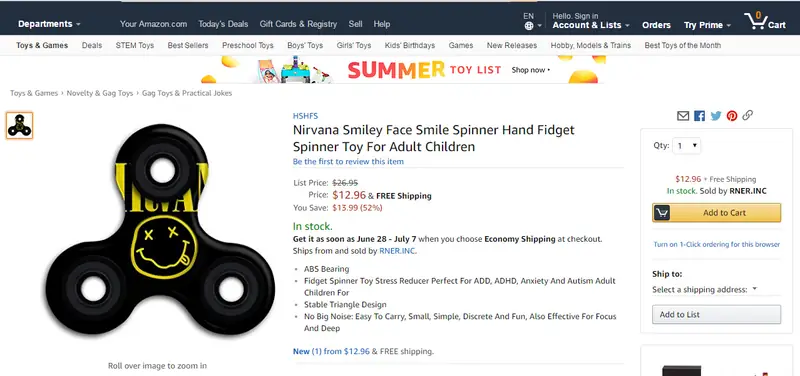
Task: Open Be the first to review link
Action: pyautogui.click(x=348, y=161)
